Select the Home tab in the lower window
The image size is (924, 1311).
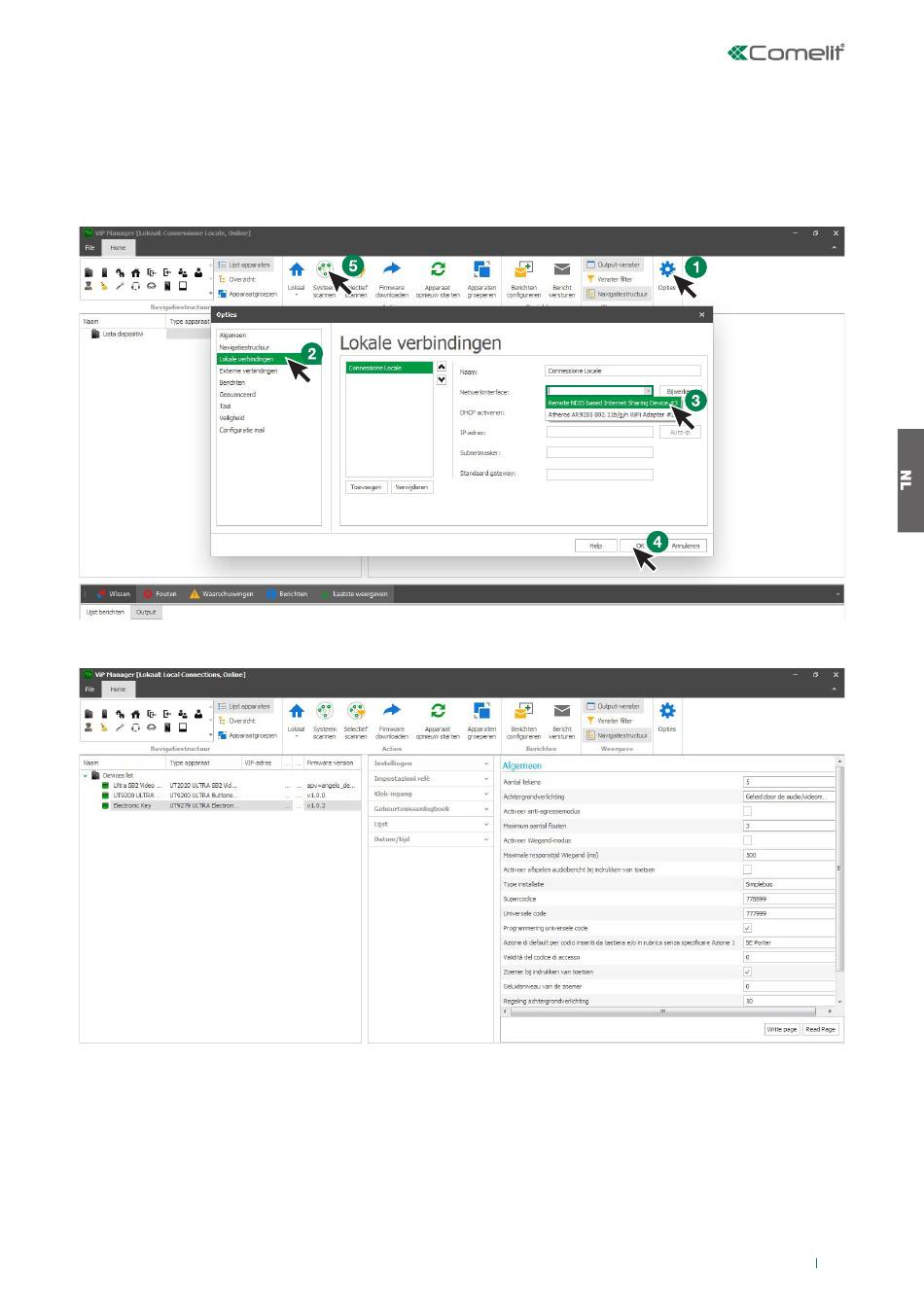tap(118, 690)
